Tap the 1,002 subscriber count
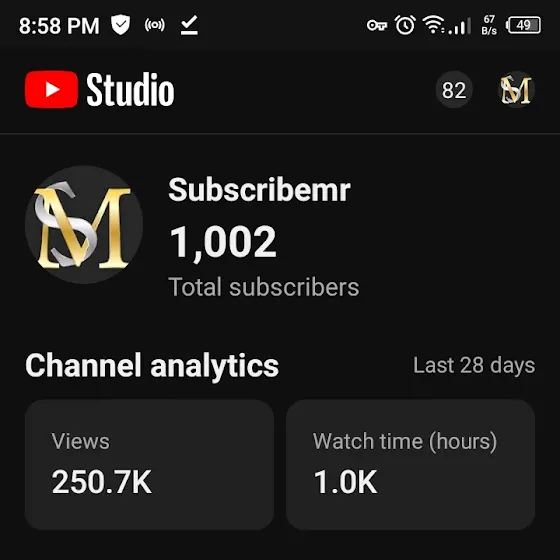Image resolution: width=560 pixels, height=560 pixels. (x=223, y=242)
